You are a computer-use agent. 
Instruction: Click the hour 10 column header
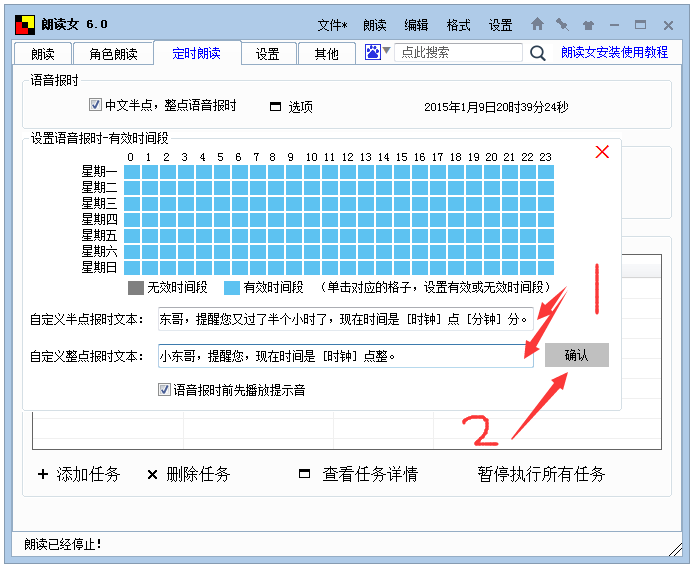(312, 157)
